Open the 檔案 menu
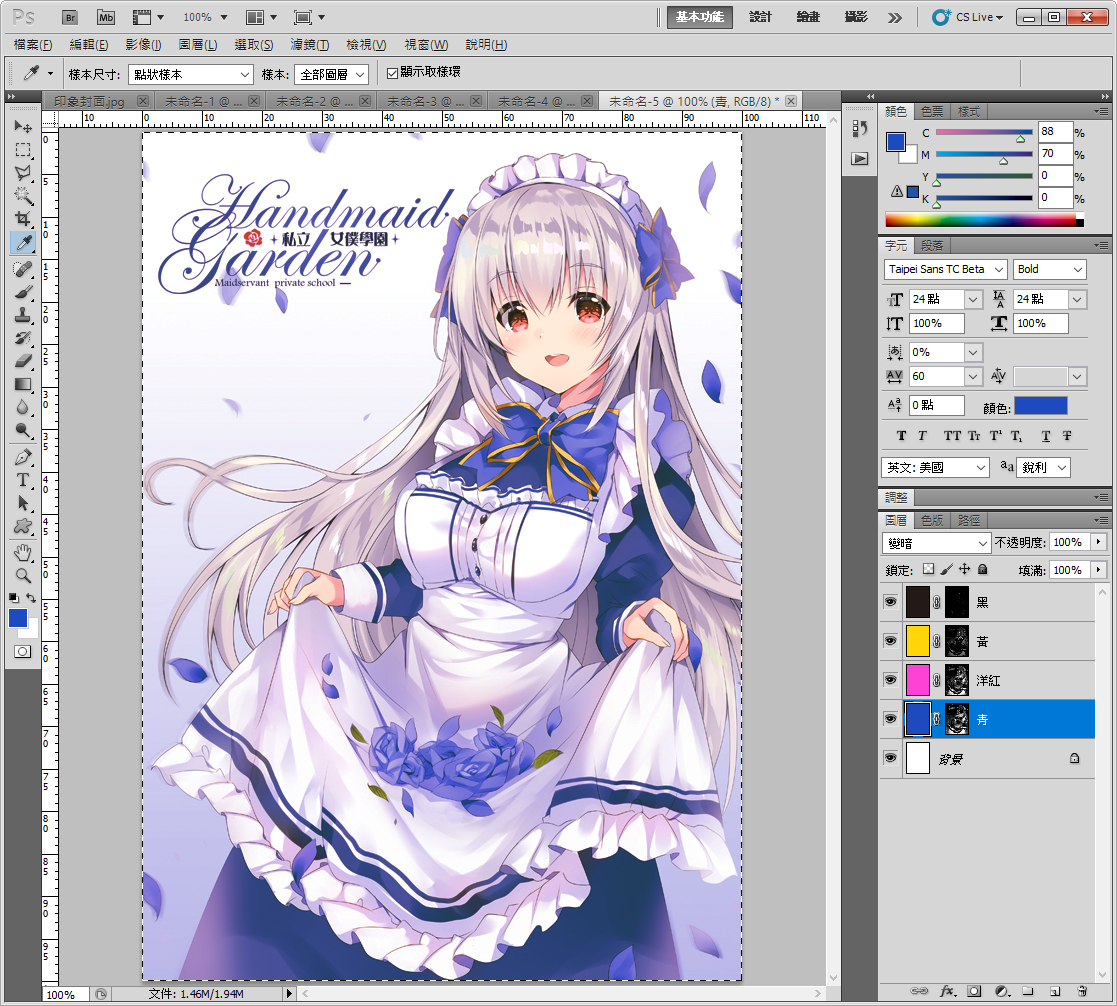Image resolution: width=1117 pixels, height=1006 pixels. pos(33,45)
